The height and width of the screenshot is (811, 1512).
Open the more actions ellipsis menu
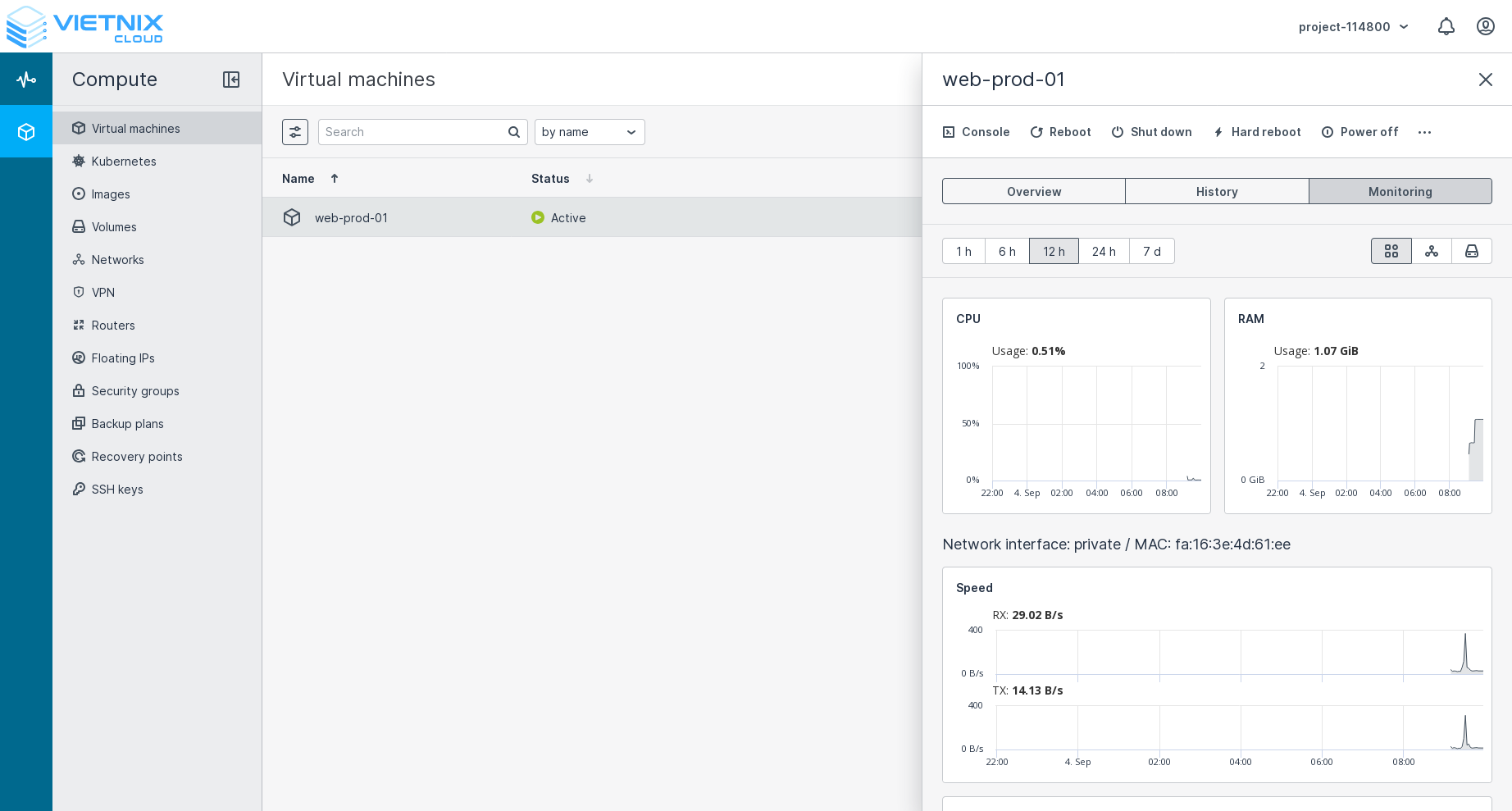click(1424, 131)
